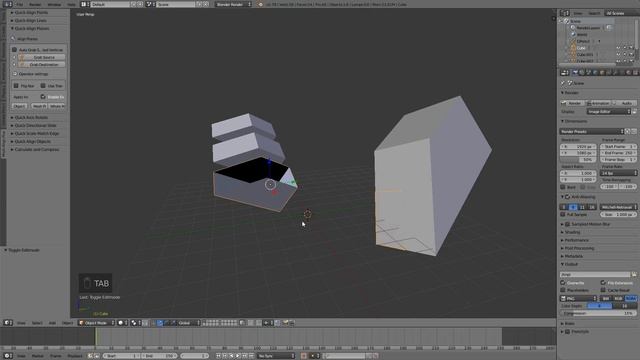Select the RenderLayers item in outliner
This screenshot has height=360, width=640.
click(x=588, y=28)
